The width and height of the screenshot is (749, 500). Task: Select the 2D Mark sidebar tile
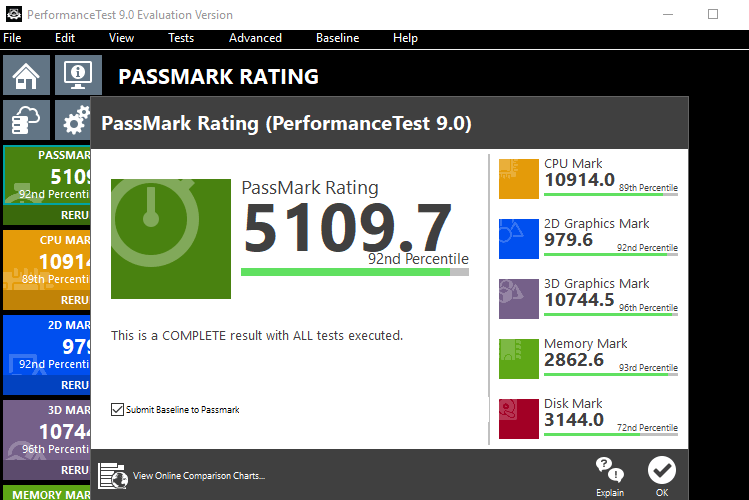(x=47, y=346)
